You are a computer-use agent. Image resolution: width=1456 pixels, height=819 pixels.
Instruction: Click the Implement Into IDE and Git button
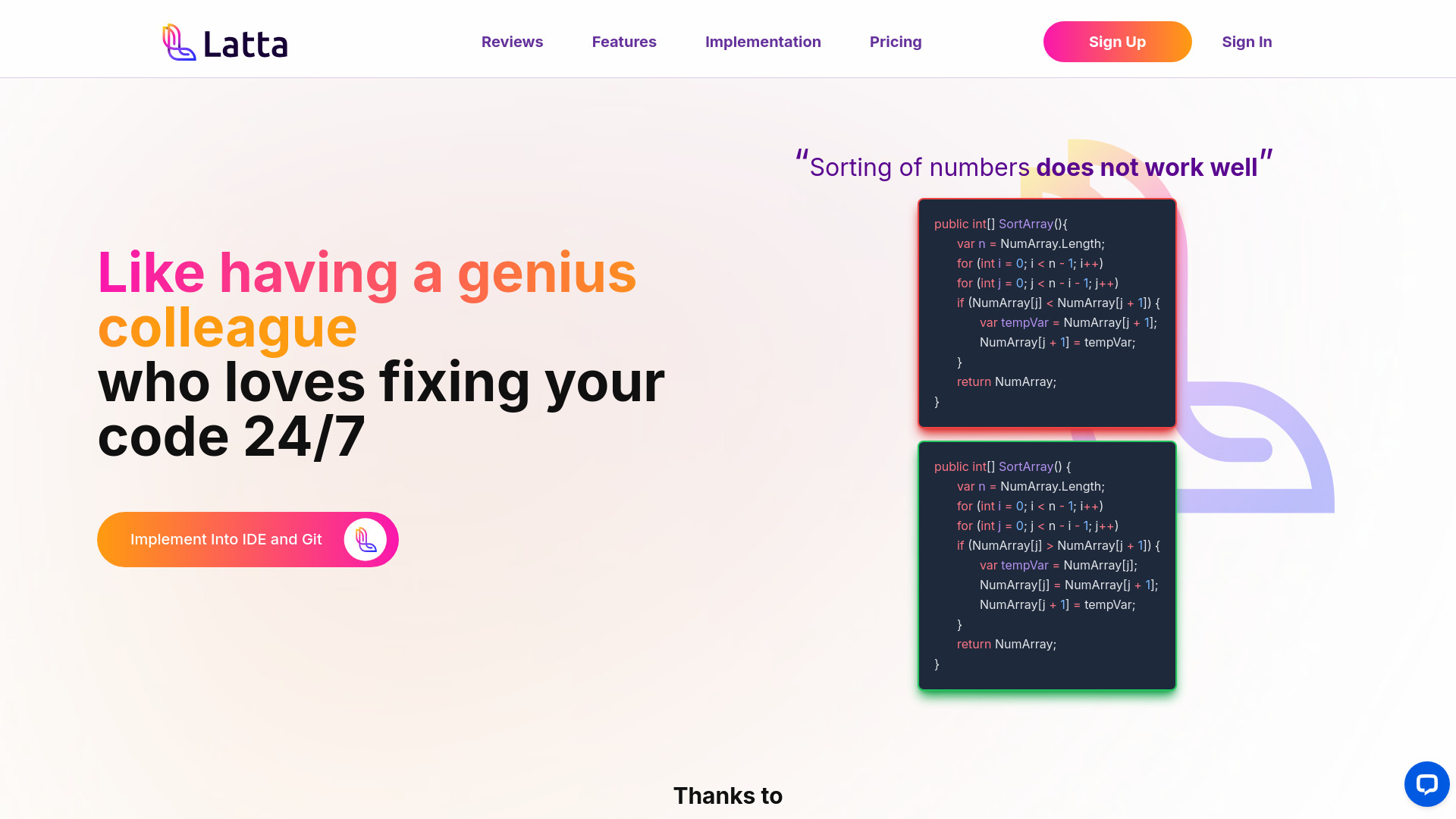click(247, 539)
